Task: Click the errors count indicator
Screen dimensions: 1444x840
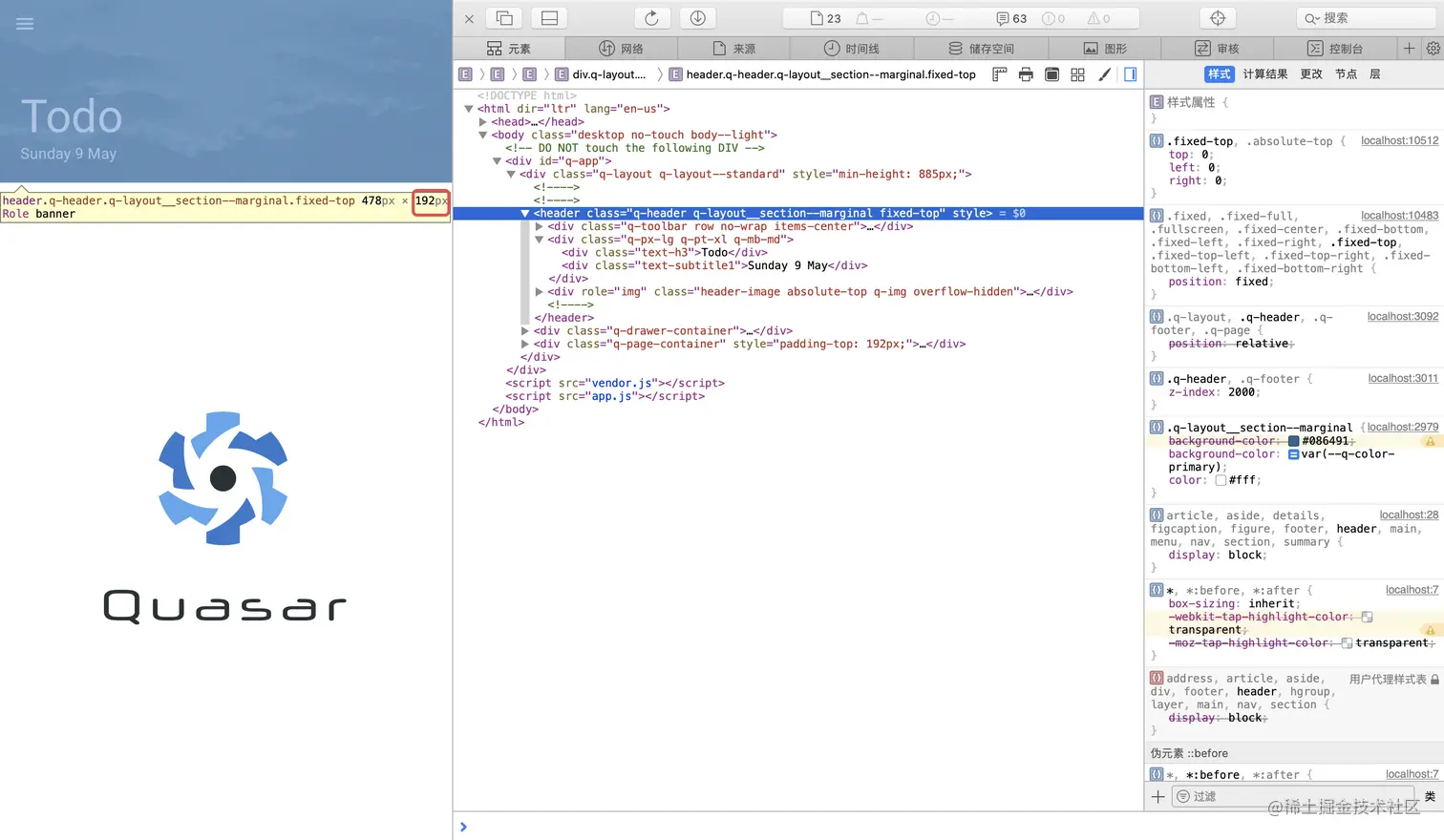Action: [x=1053, y=18]
